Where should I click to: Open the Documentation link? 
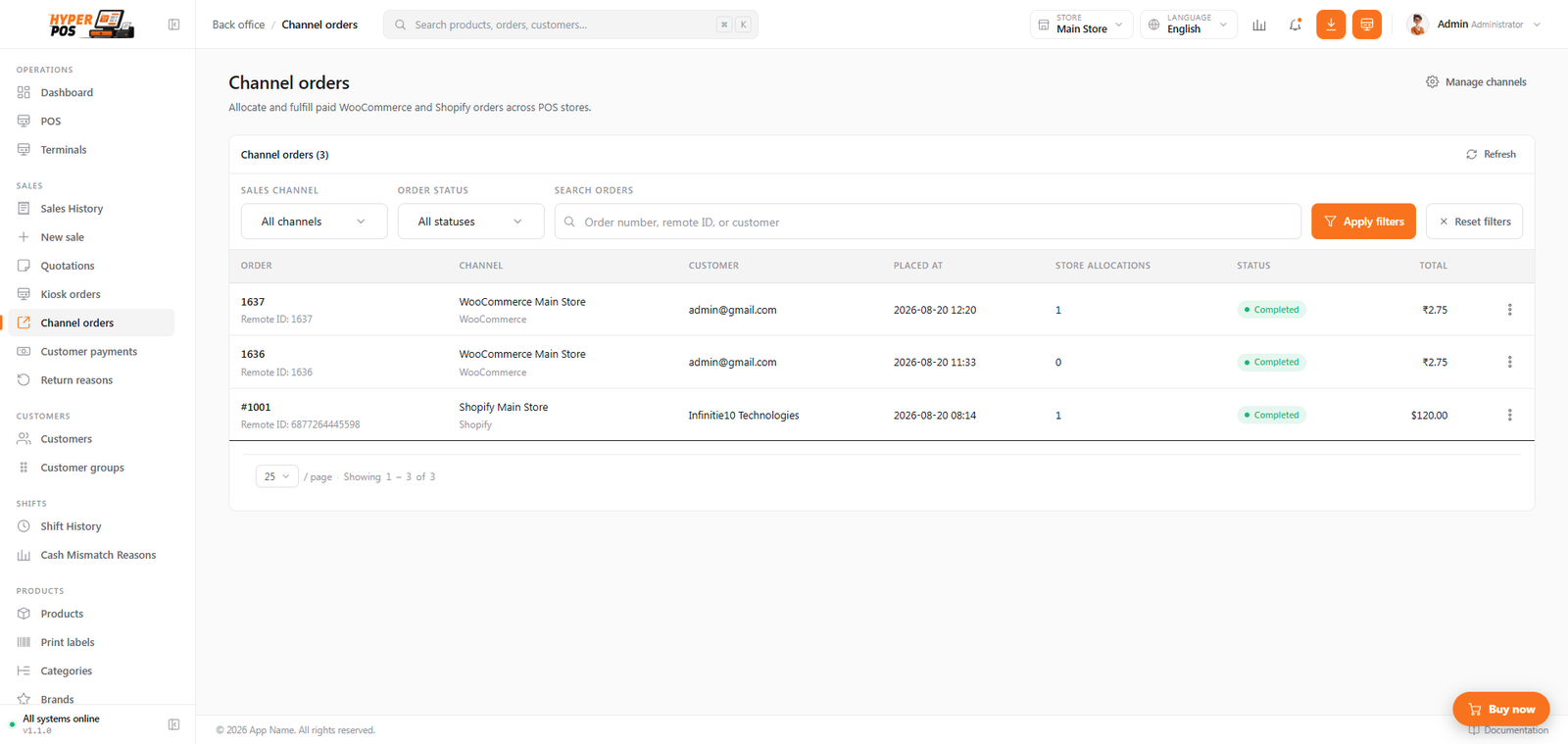(1508, 730)
